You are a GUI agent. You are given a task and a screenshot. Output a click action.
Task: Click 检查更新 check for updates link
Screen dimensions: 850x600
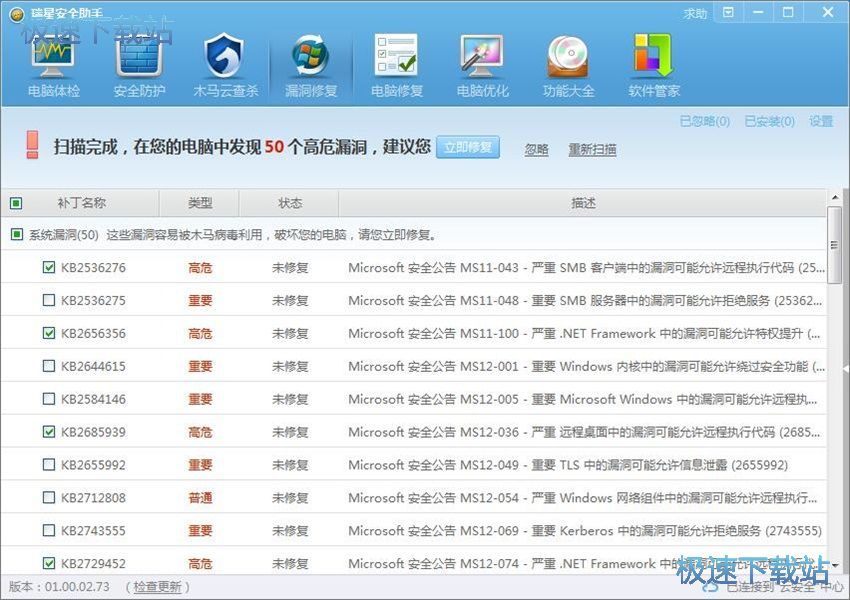click(157, 586)
